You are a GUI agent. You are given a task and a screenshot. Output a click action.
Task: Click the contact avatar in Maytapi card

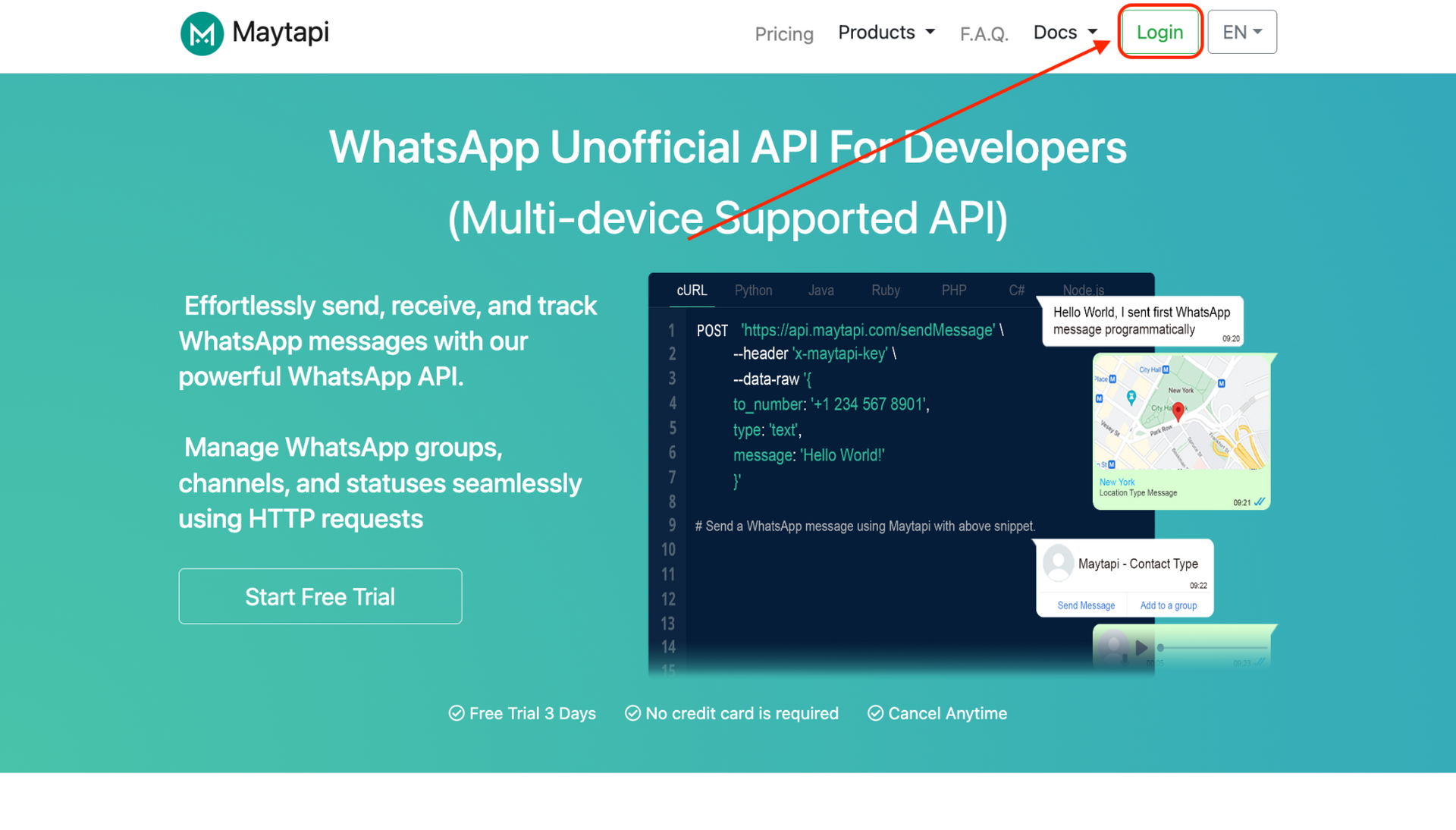pos(1058,563)
